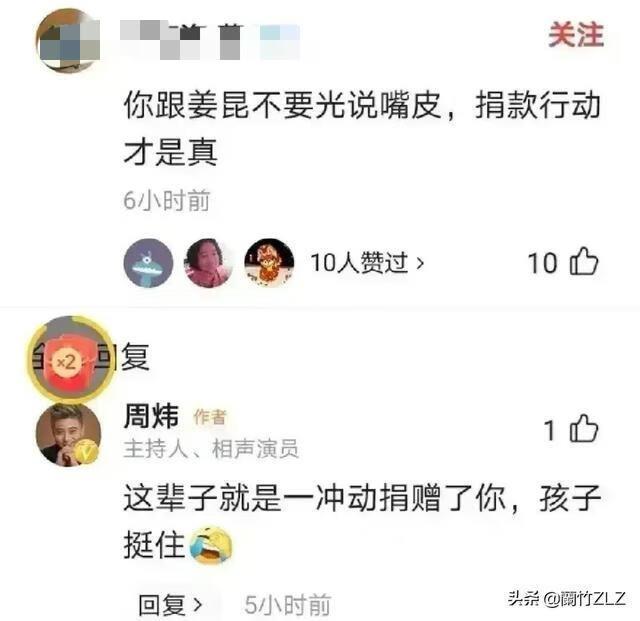Tap the 头条 @蘭竹ZLZ watermark

pyautogui.click(x=567, y=599)
